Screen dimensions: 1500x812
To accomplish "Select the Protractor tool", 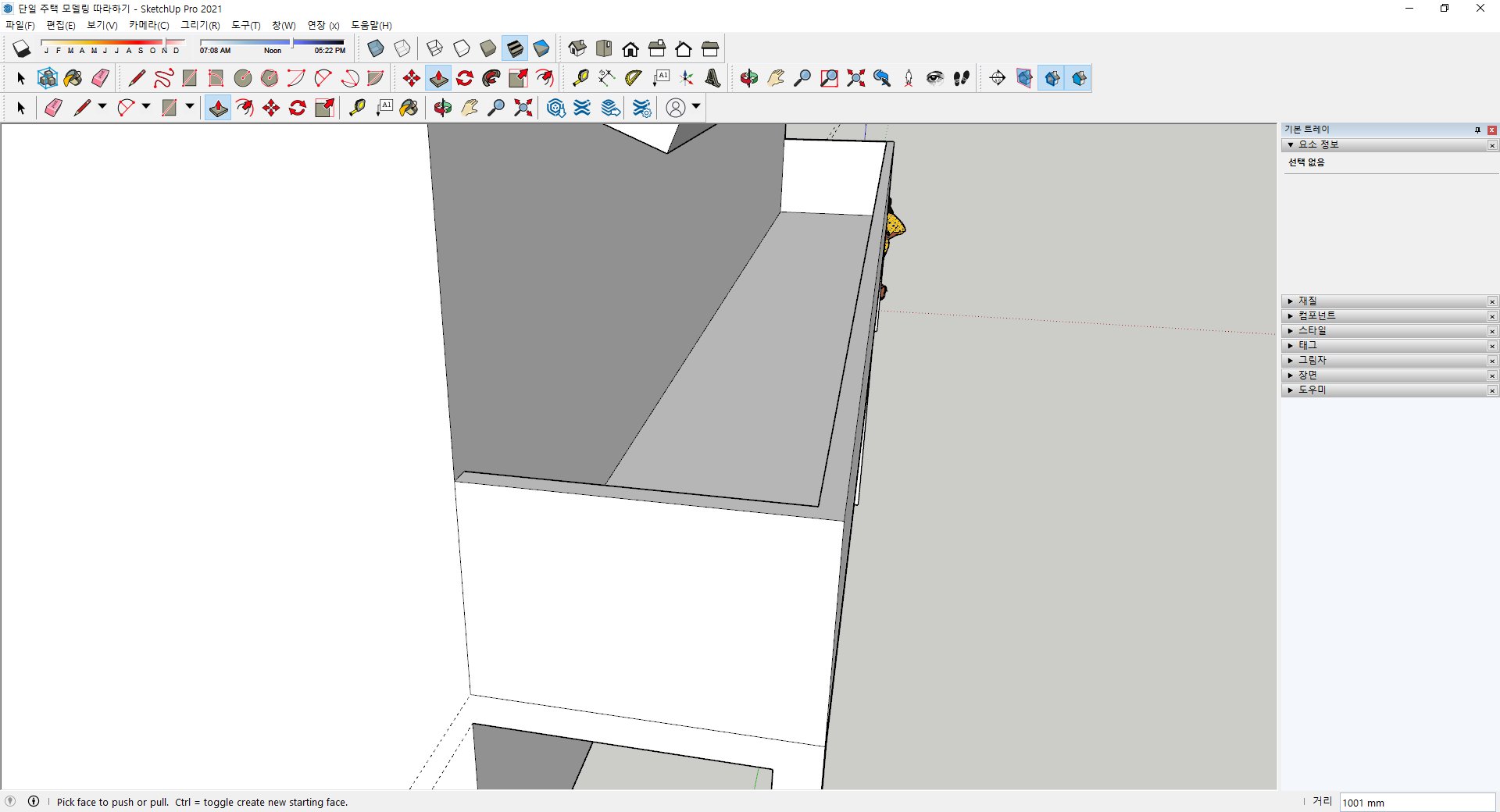I will 634,78.
